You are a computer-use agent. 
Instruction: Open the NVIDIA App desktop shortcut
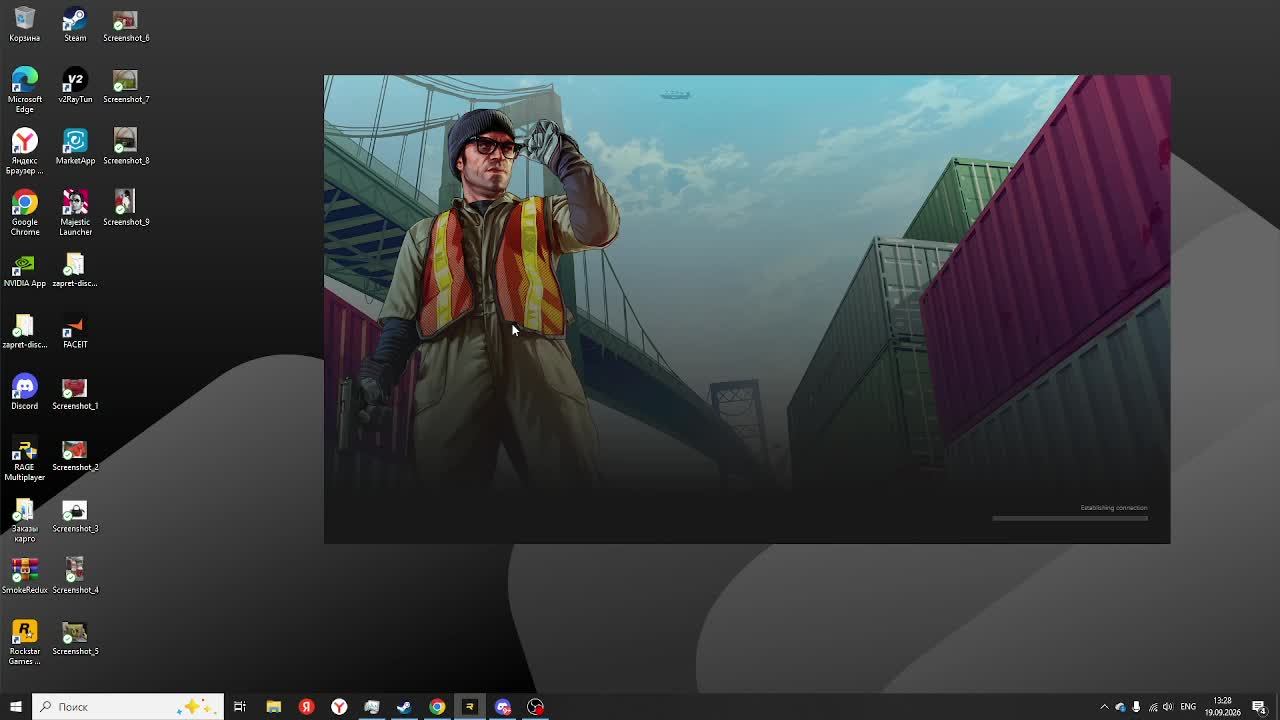(24, 270)
